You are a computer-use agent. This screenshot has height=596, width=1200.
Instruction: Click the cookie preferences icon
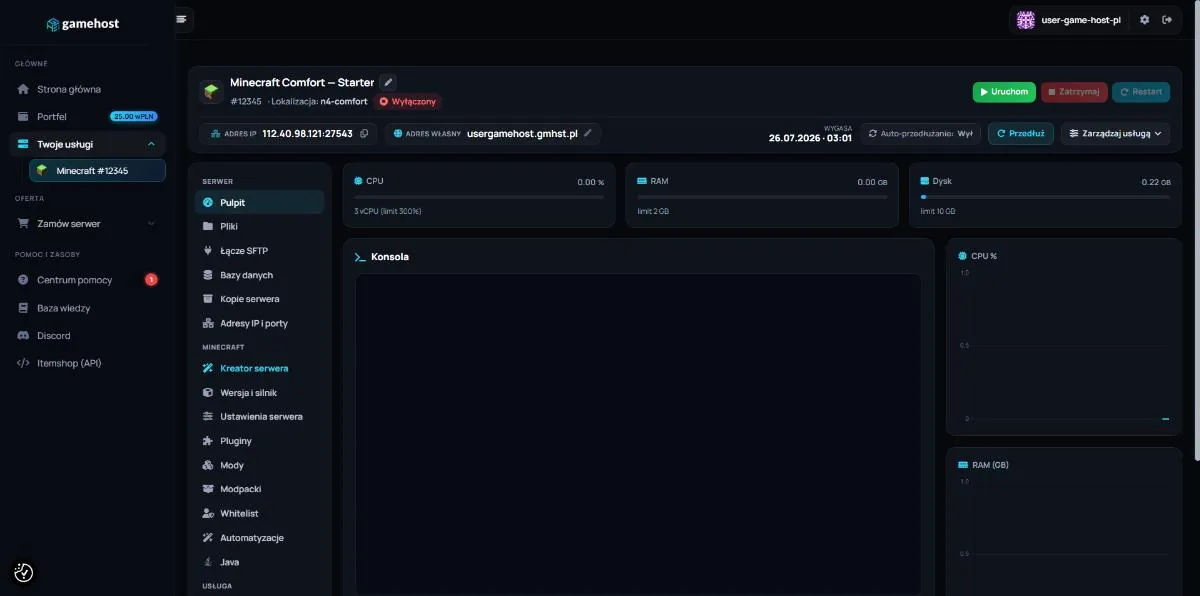coord(24,572)
